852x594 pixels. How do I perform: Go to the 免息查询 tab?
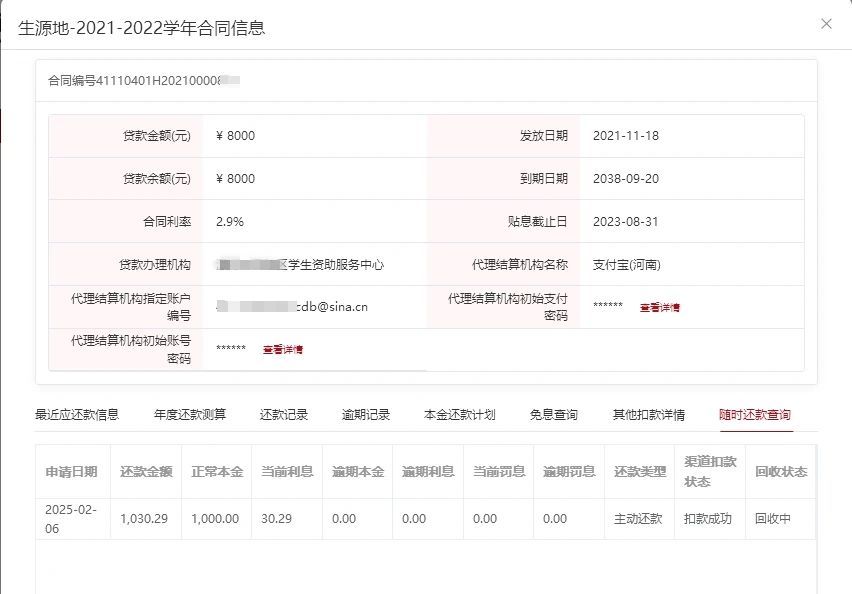(554, 415)
